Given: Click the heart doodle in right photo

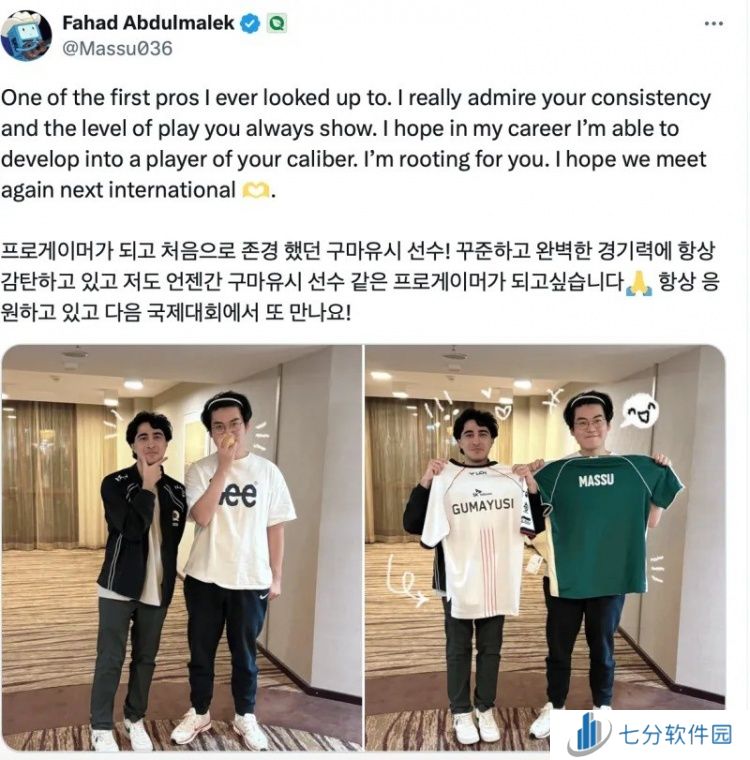Looking at the screenshot, I should coord(501,412).
